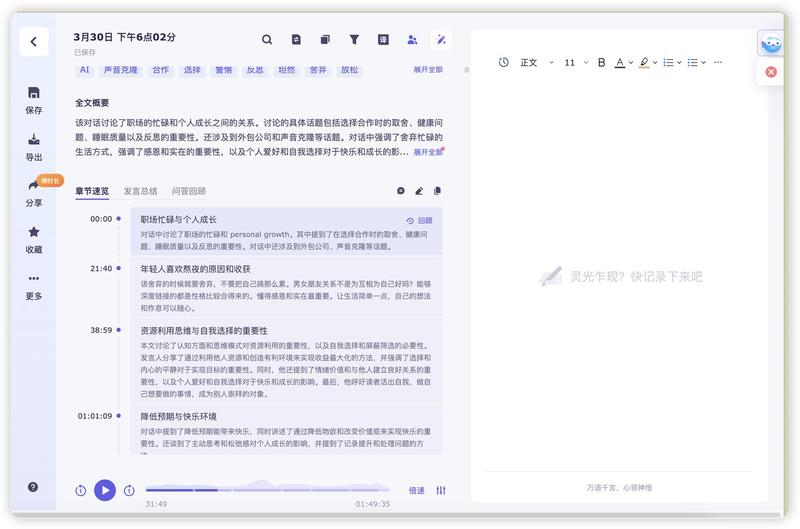Seek within the audio progress waveform bar
The image size is (800, 529).
267,488
